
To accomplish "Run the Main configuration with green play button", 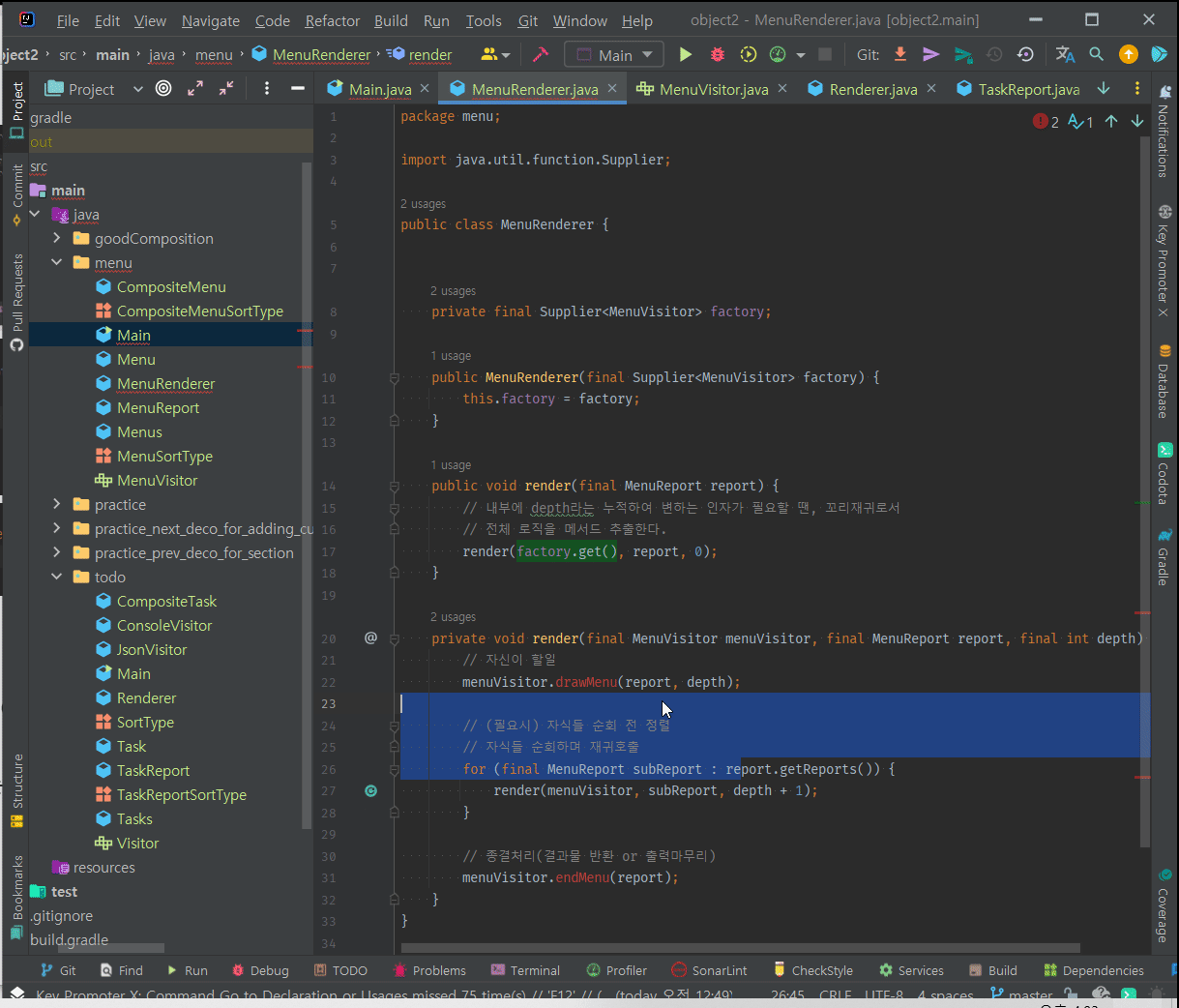I will (686, 55).
